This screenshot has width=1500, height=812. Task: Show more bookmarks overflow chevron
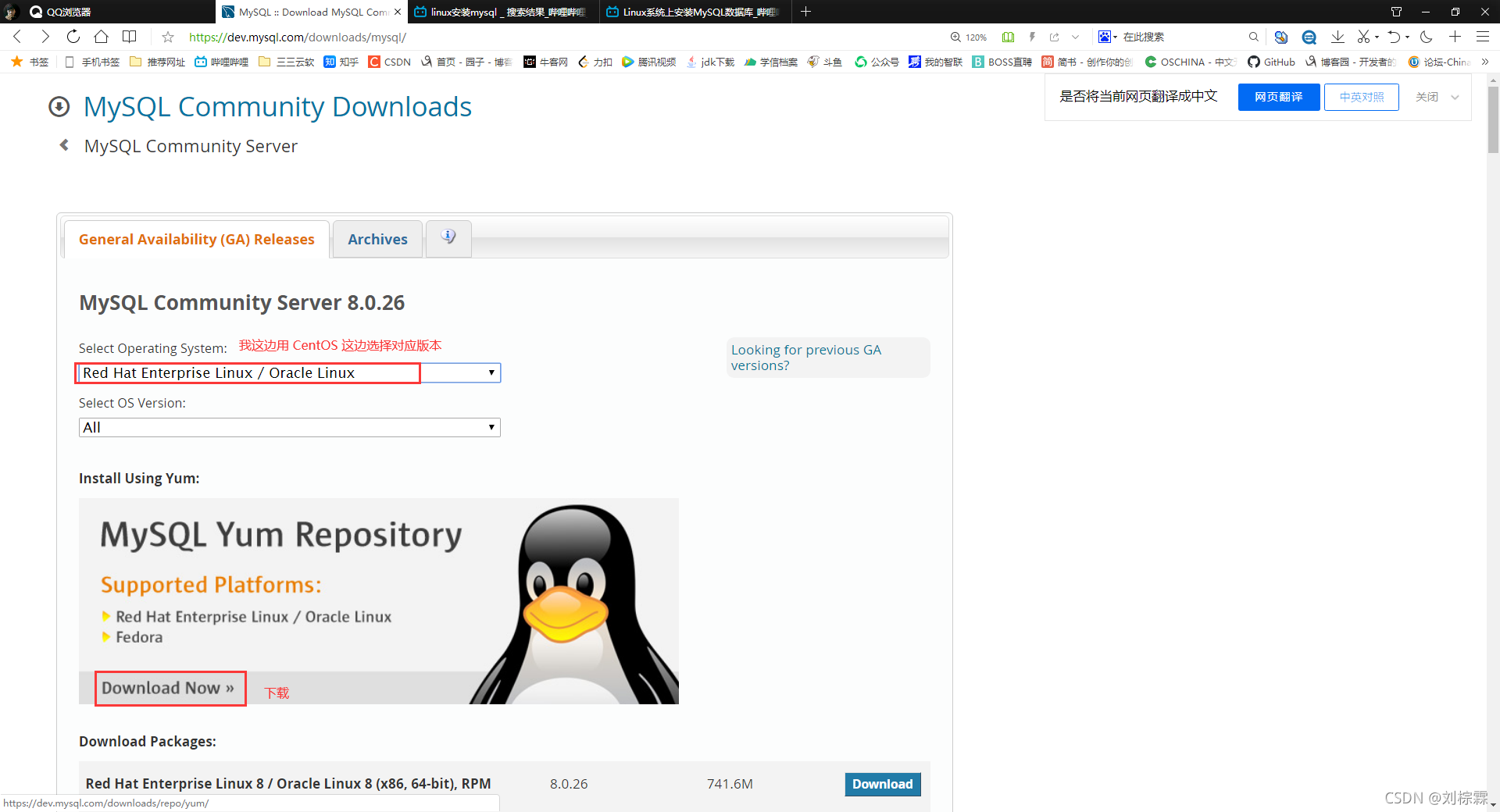tap(1484, 62)
